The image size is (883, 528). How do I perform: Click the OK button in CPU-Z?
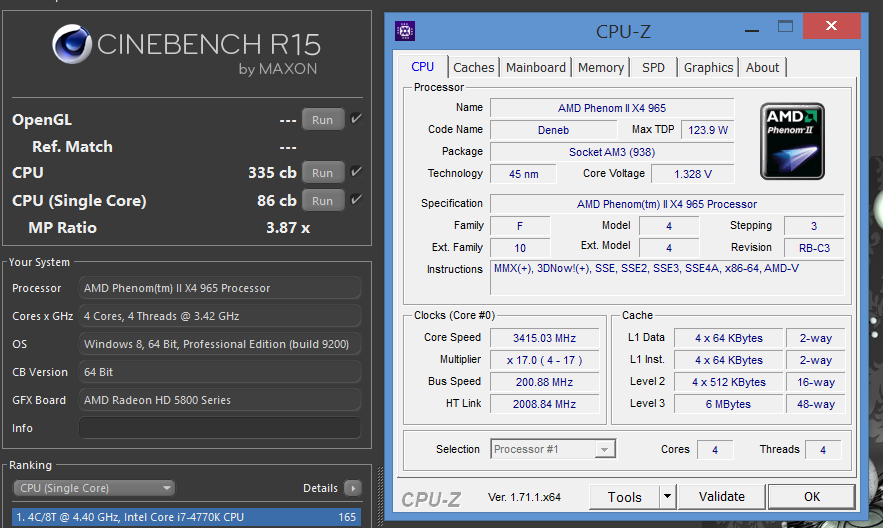[x=811, y=496]
